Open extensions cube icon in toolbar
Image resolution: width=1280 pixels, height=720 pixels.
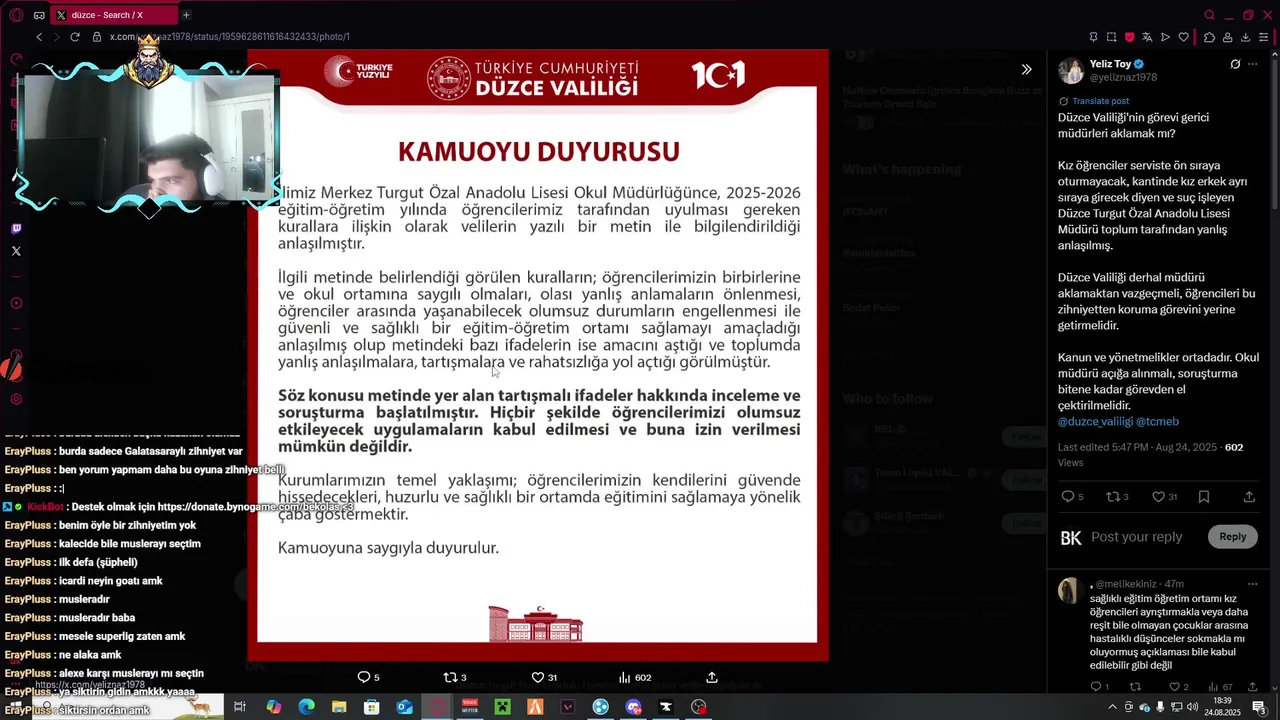(x=1209, y=37)
